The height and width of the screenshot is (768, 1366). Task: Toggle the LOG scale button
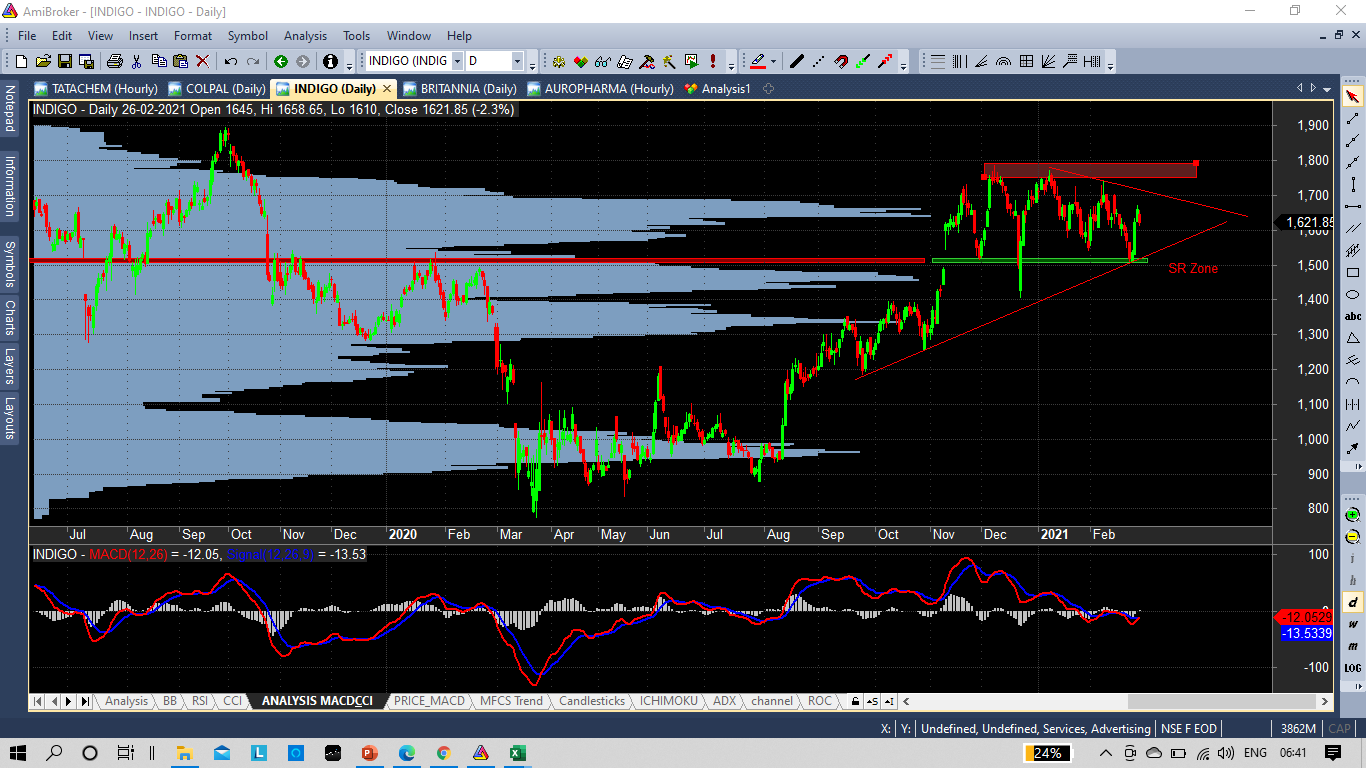1353,668
